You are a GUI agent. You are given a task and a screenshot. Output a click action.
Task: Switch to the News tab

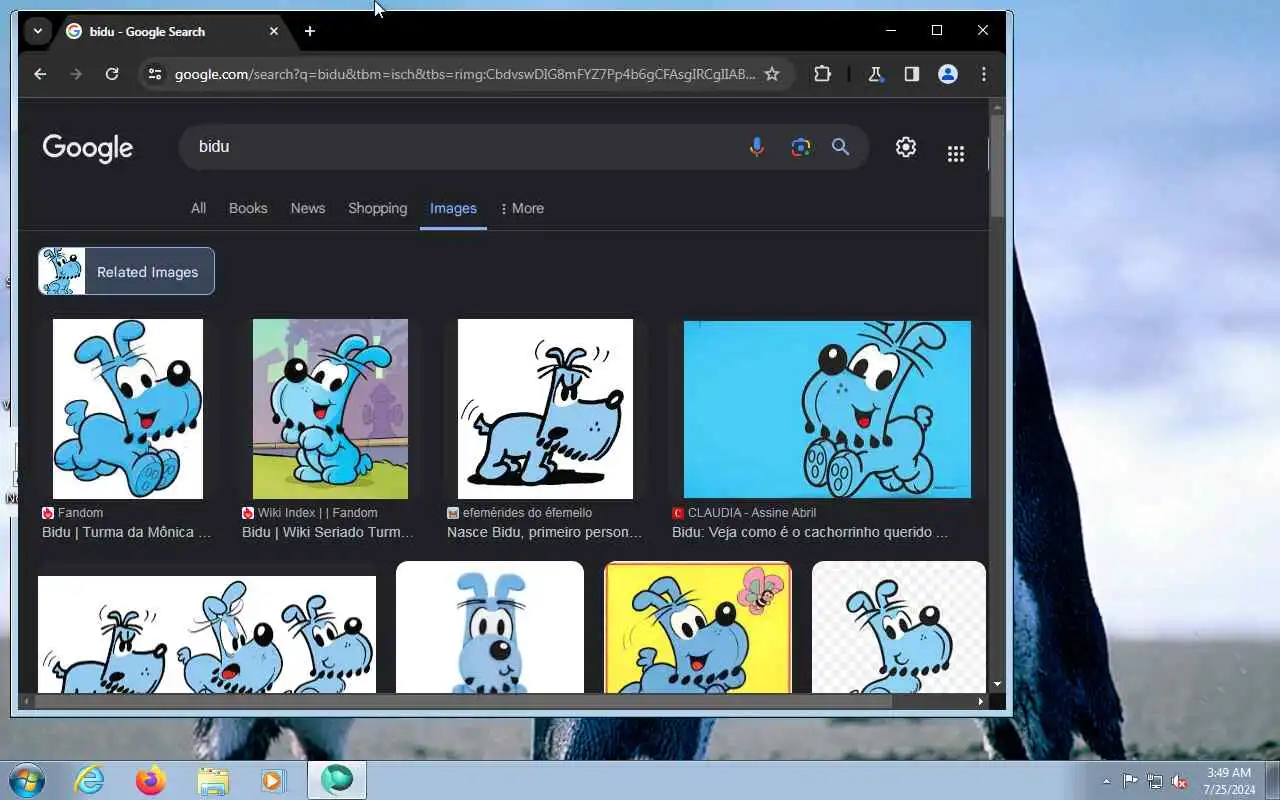[x=308, y=208]
